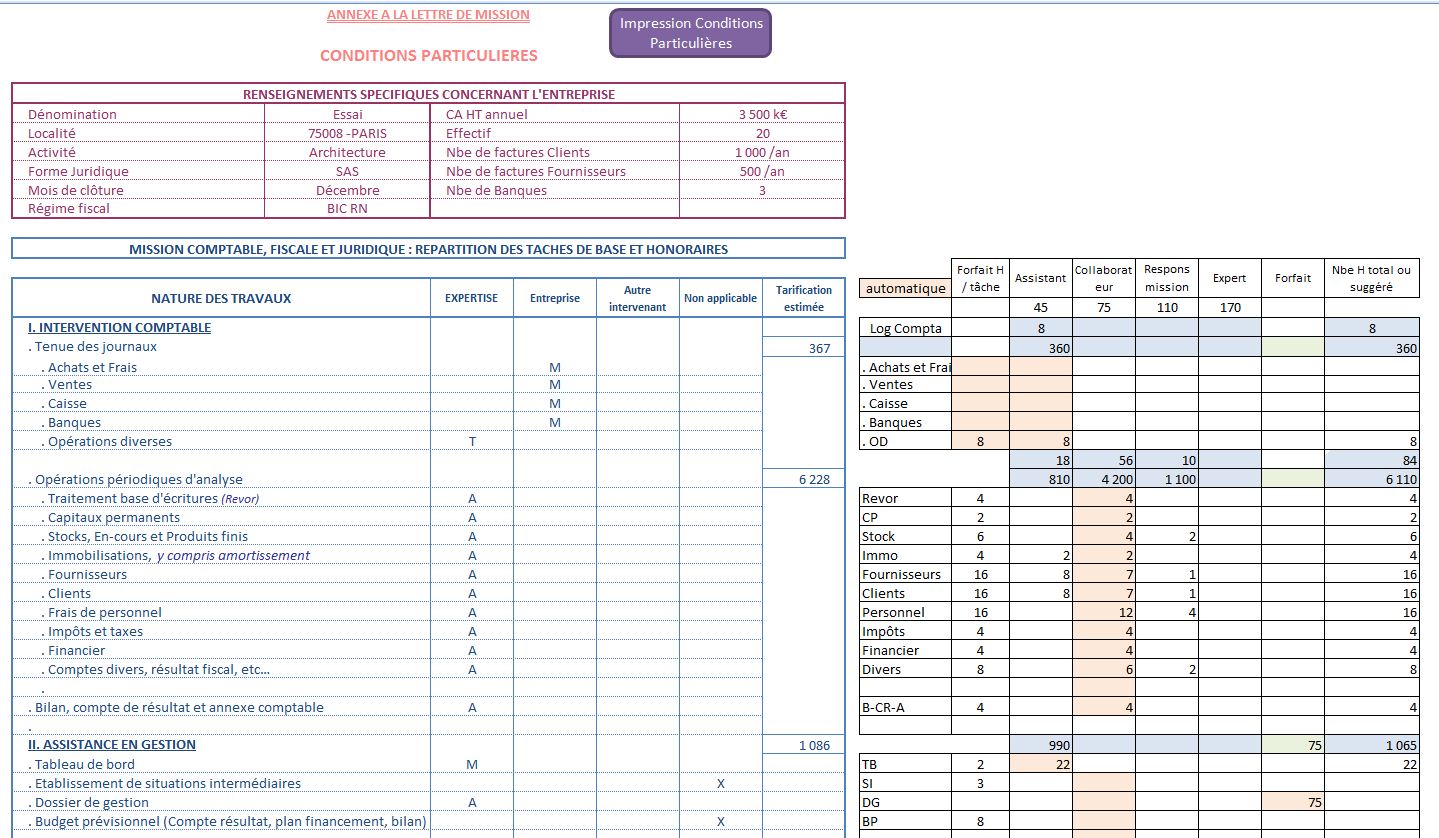
Task: Click the 'Dossier de gestion' row label
Action: point(88,802)
